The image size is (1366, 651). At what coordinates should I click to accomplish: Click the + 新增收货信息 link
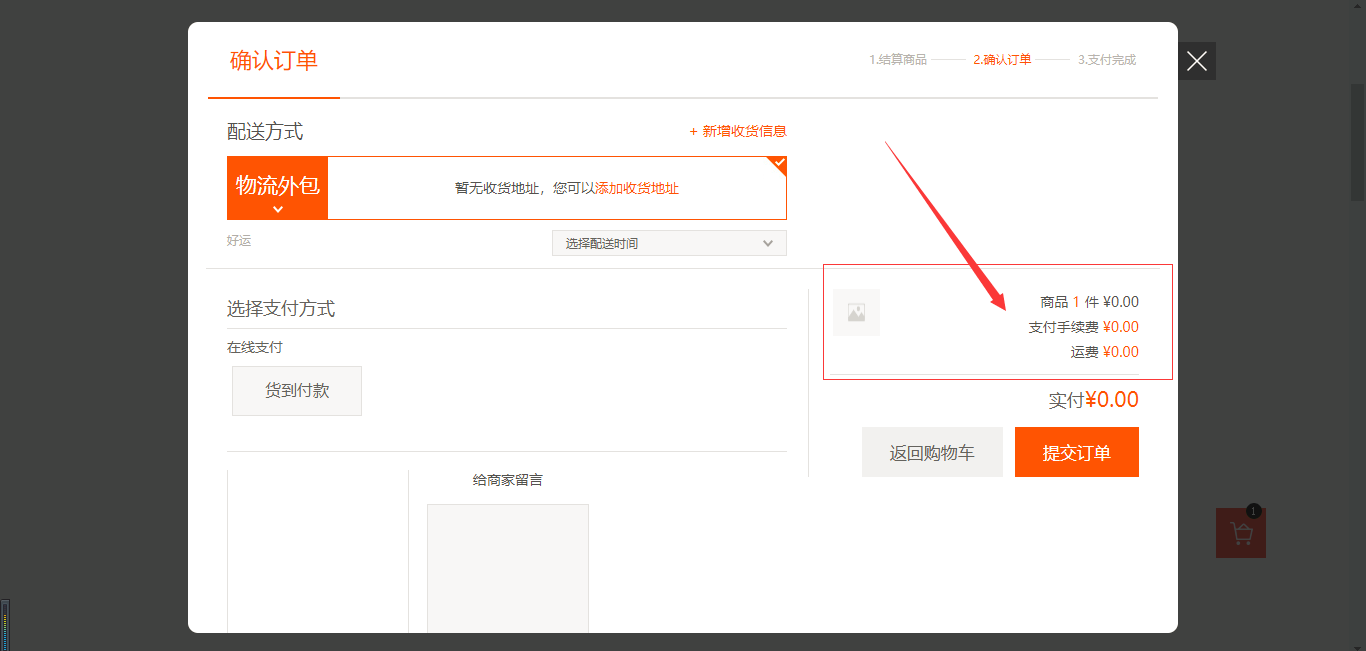coord(738,131)
